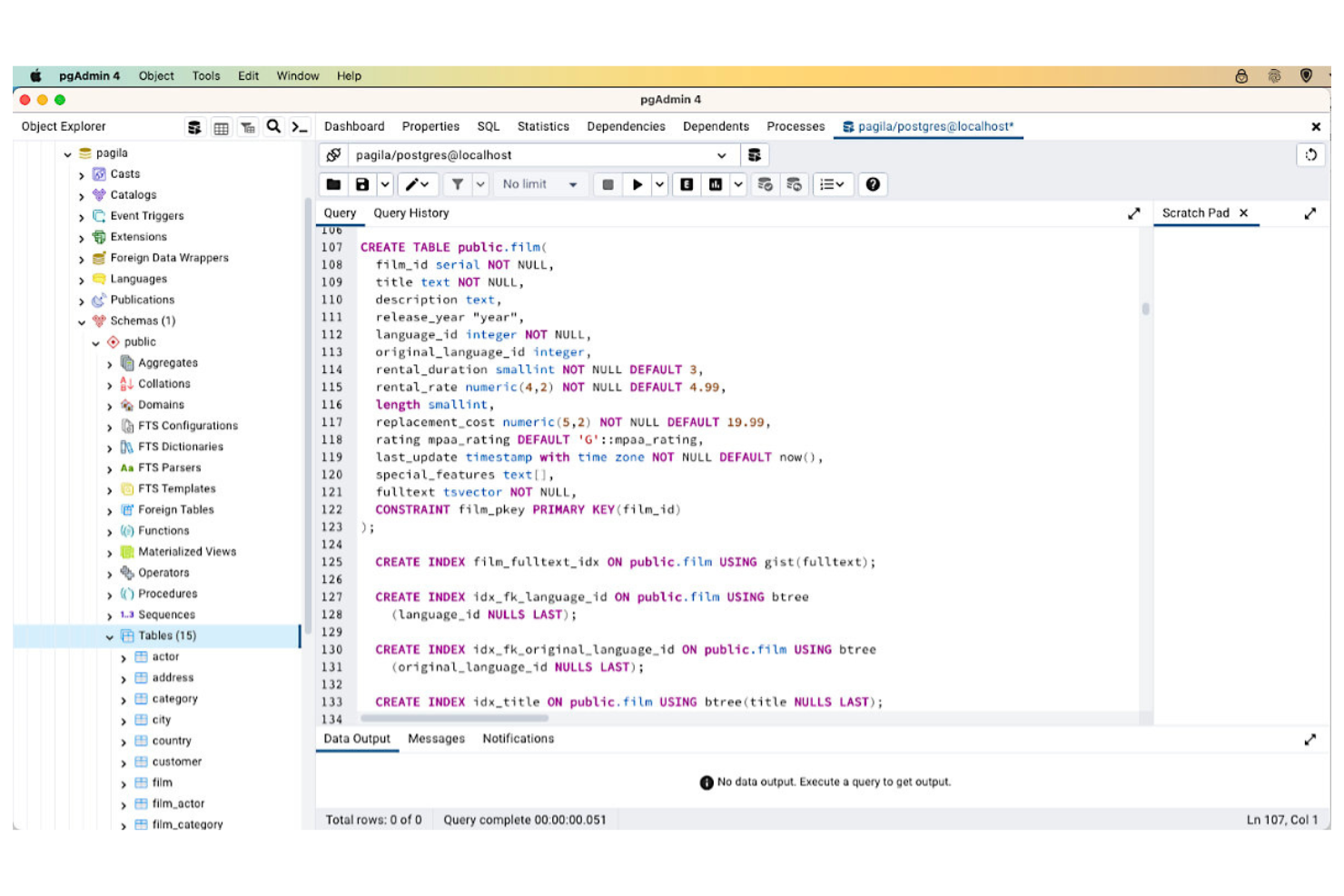Expand the actor table node
This screenshot has height=896, width=1344.
pyautogui.click(x=124, y=656)
